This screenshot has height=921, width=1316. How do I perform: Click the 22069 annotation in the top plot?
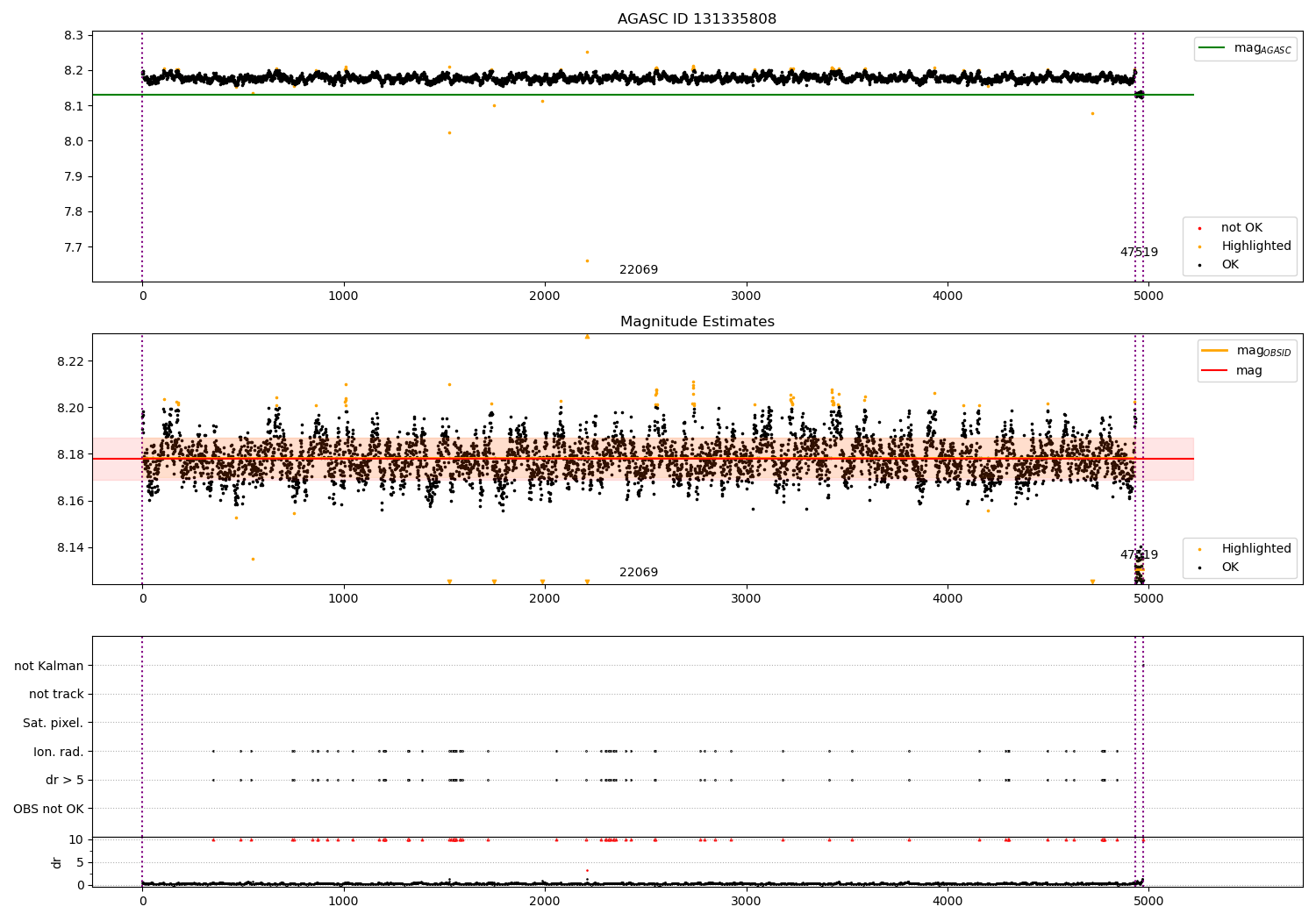tap(639, 270)
